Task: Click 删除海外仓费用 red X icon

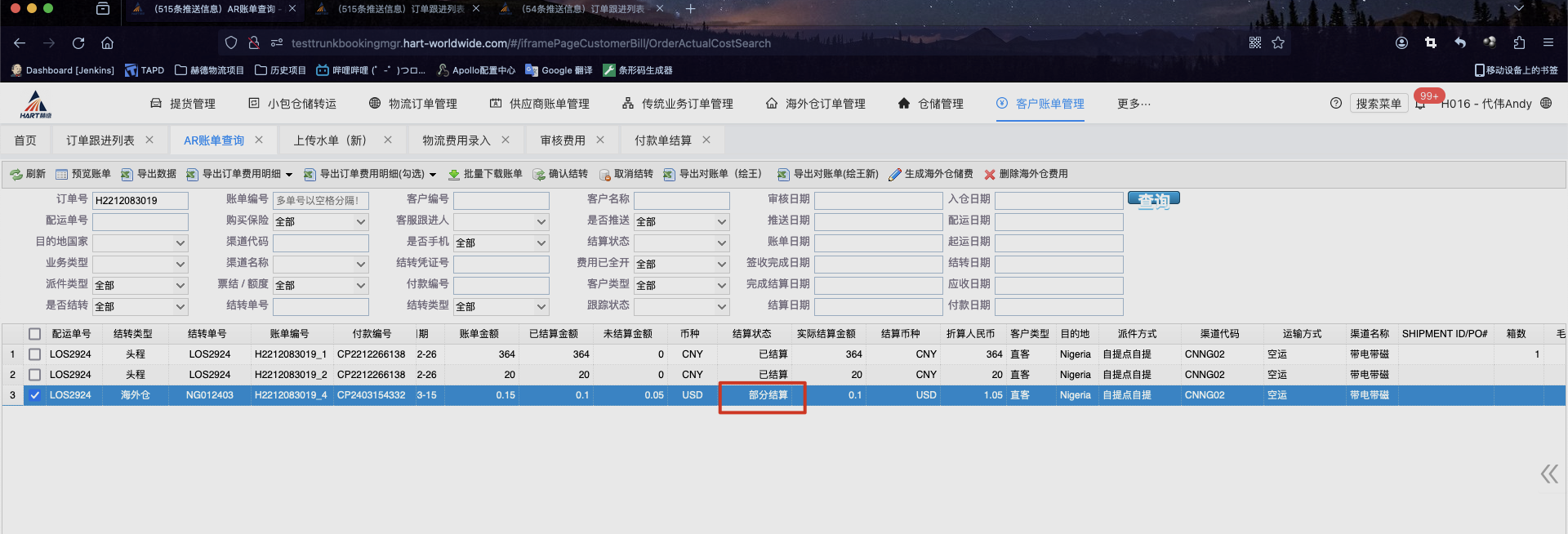Action: coord(990,175)
